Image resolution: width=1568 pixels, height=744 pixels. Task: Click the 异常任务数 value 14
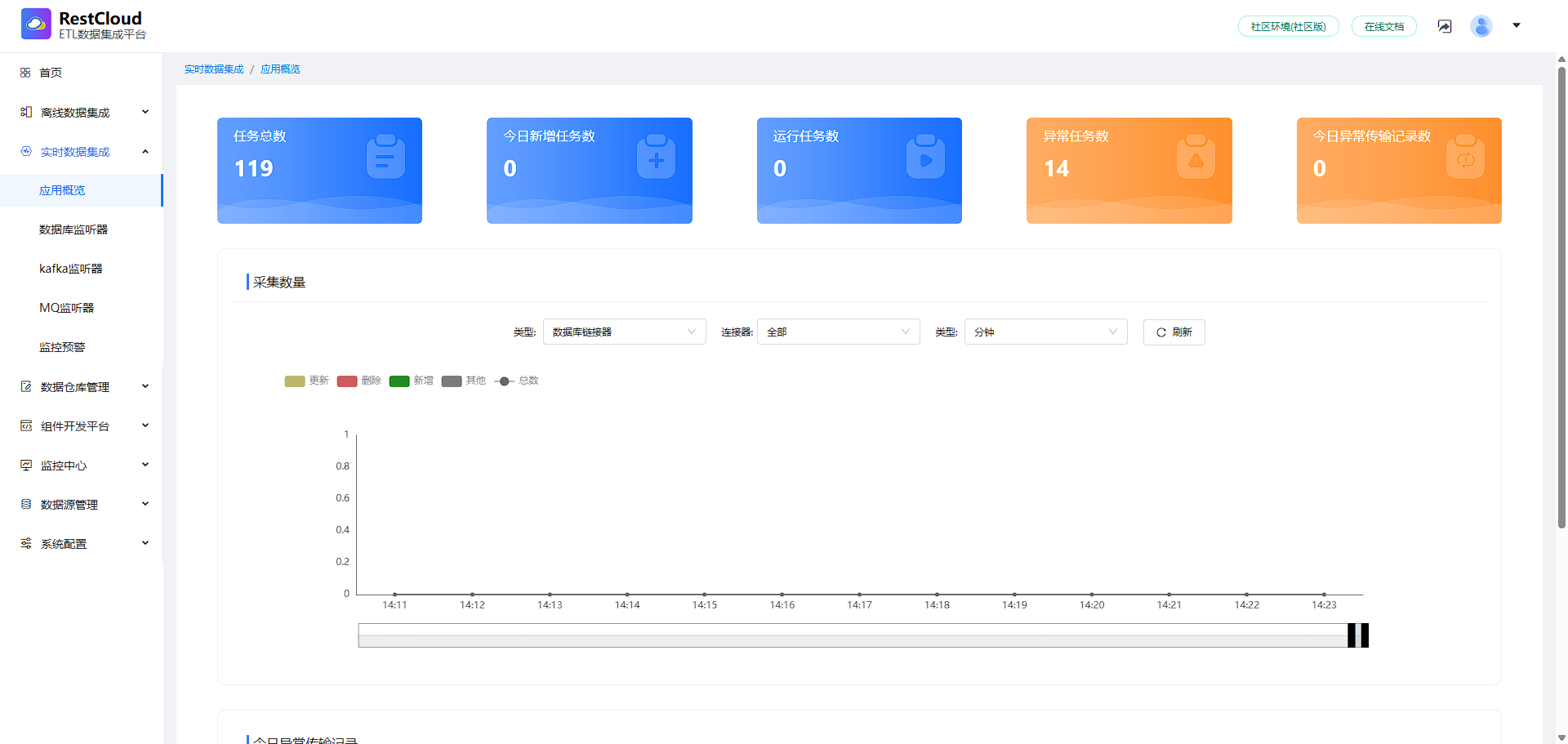click(x=1056, y=169)
